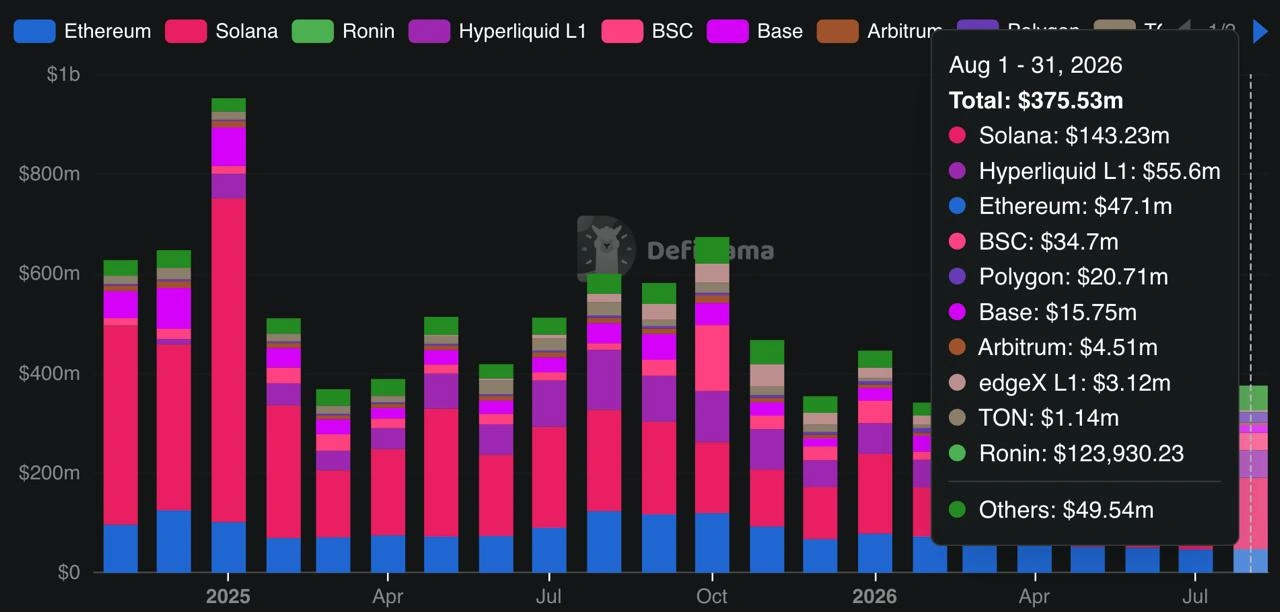Click tooltip row 'TON: $1.14m'

(1033, 417)
